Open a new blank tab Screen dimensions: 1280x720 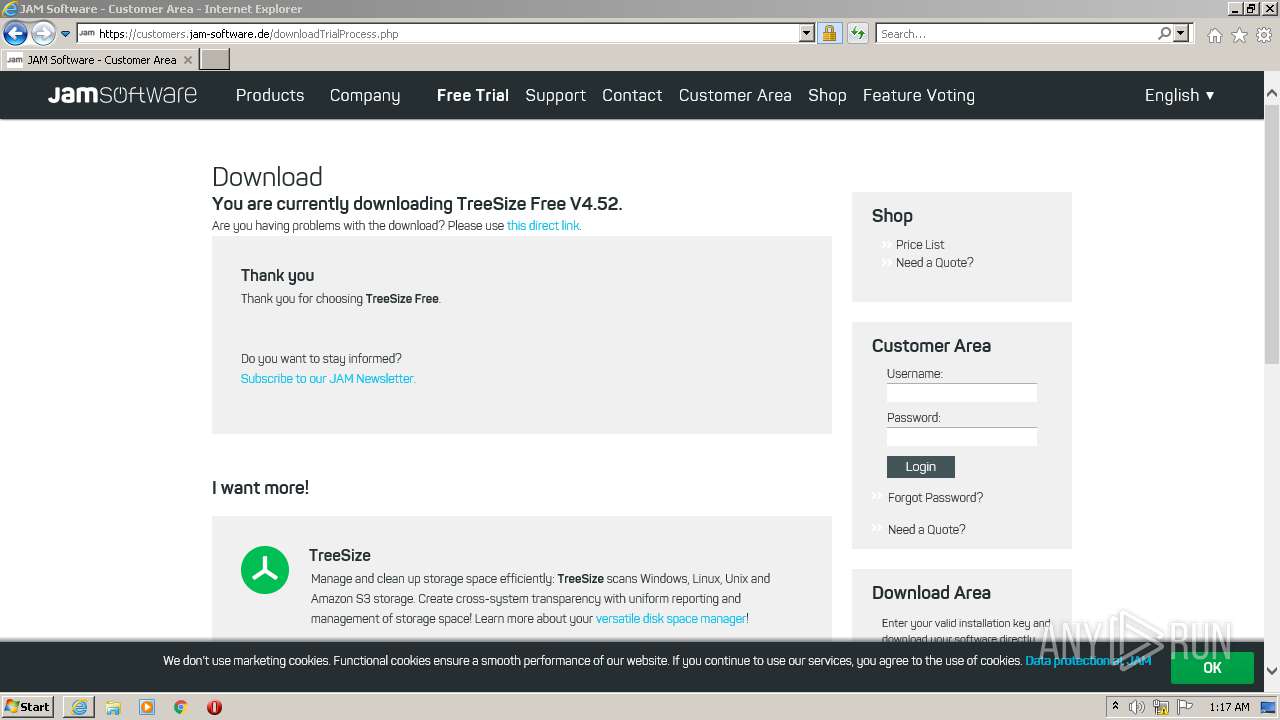tap(215, 59)
